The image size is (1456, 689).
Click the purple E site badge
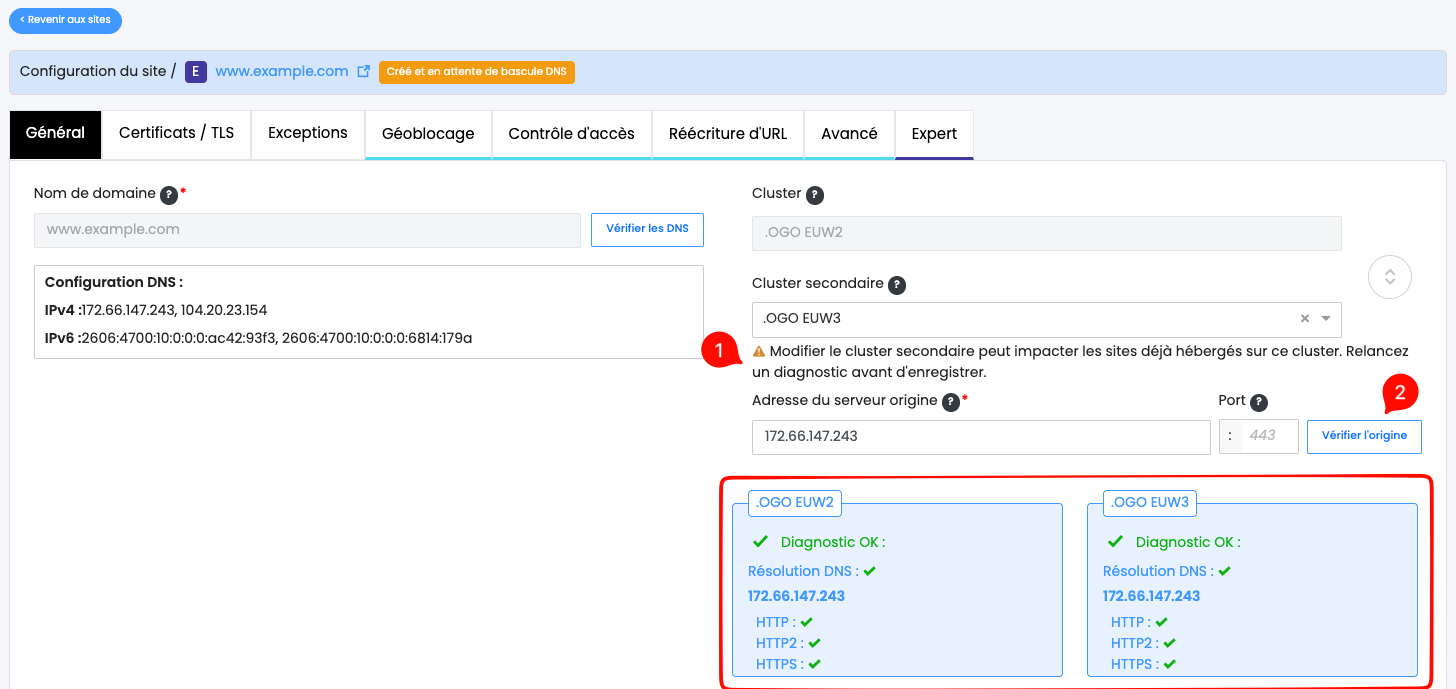click(x=196, y=72)
